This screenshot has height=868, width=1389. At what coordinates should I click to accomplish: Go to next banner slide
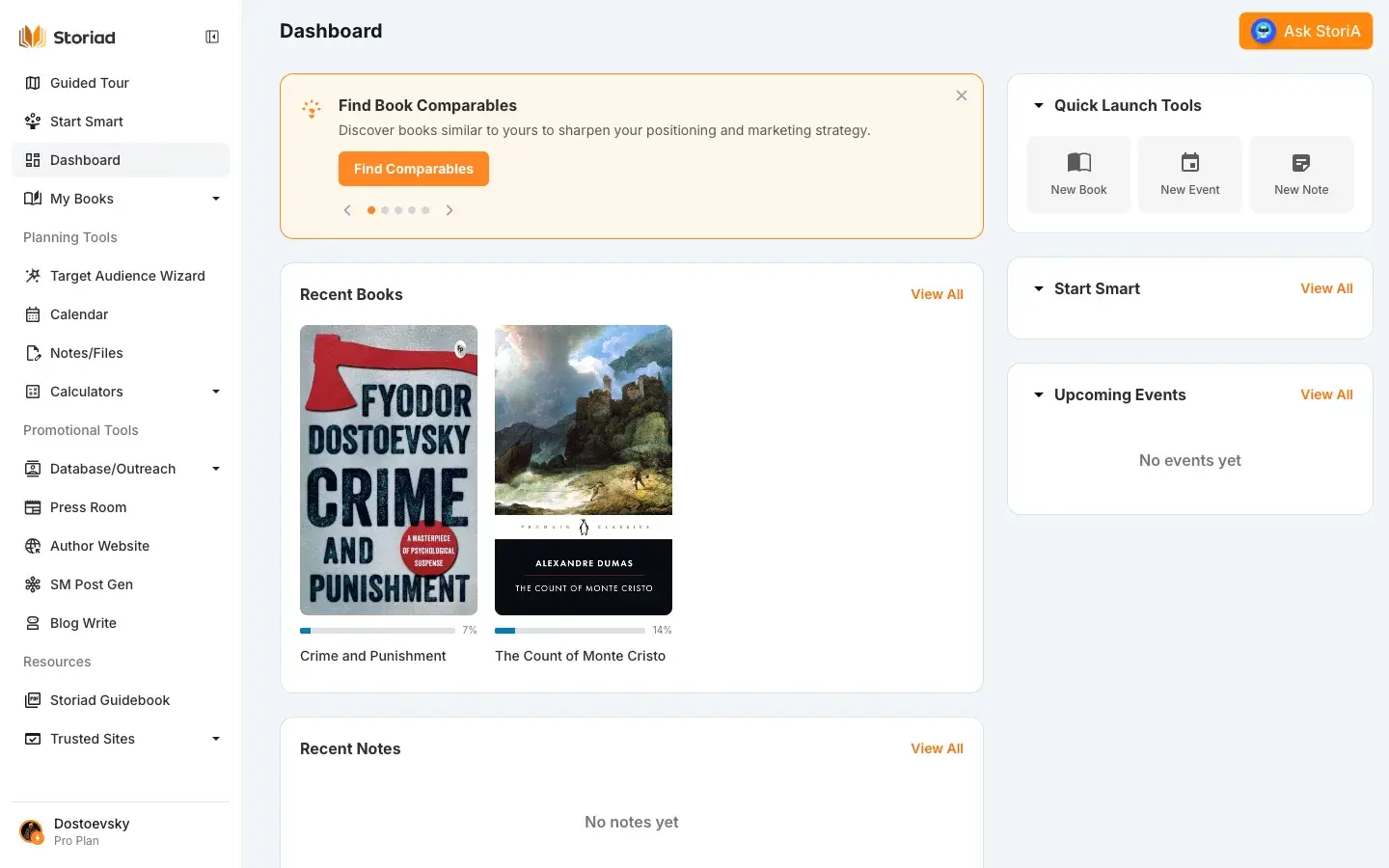[x=449, y=210]
